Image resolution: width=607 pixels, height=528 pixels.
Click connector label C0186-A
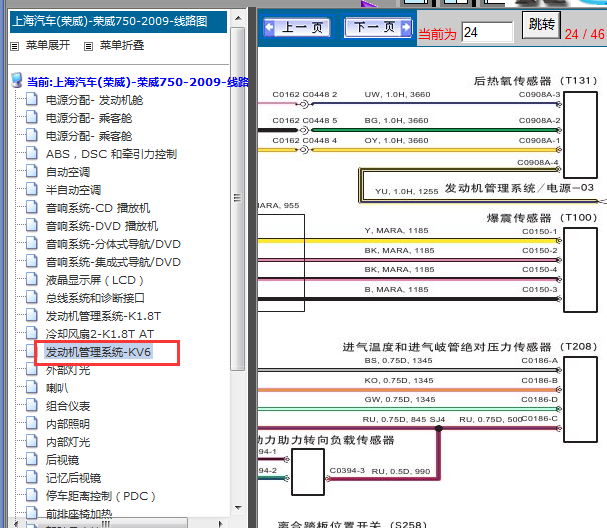tap(540, 361)
